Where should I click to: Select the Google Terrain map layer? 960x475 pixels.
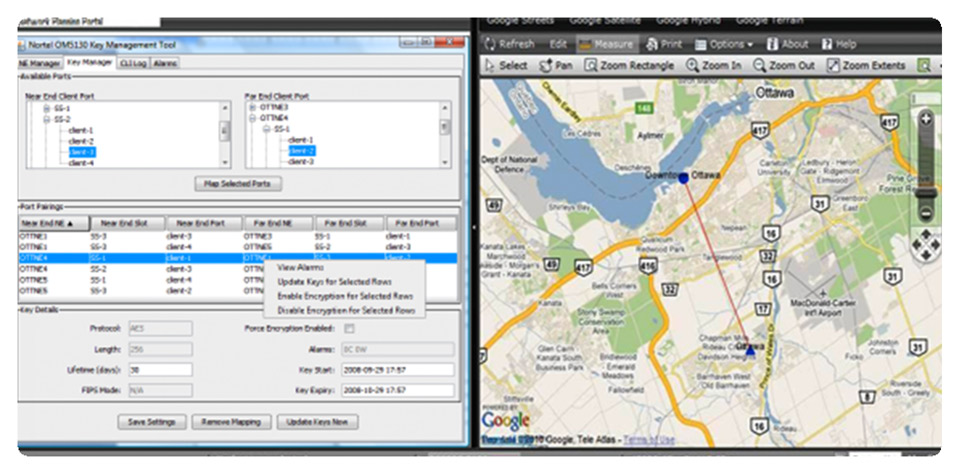pos(770,21)
